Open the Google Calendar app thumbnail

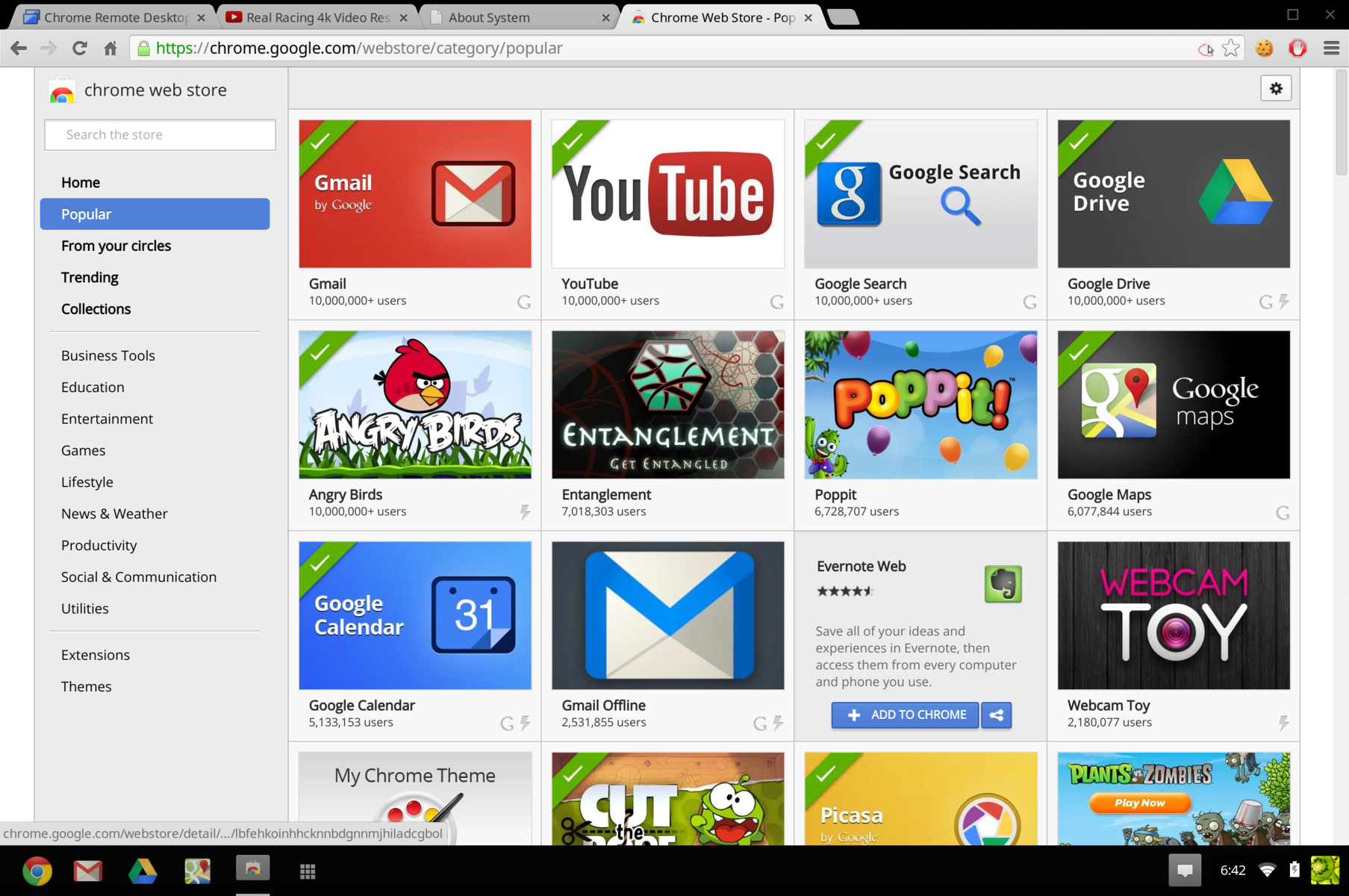pyautogui.click(x=415, y=615)
